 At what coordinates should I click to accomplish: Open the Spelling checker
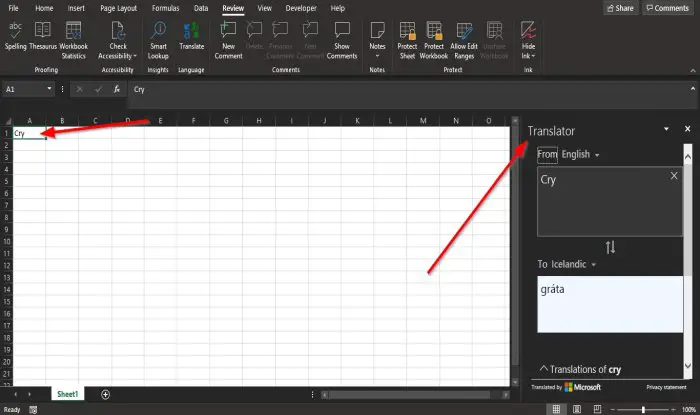click(x=15, y=36)
